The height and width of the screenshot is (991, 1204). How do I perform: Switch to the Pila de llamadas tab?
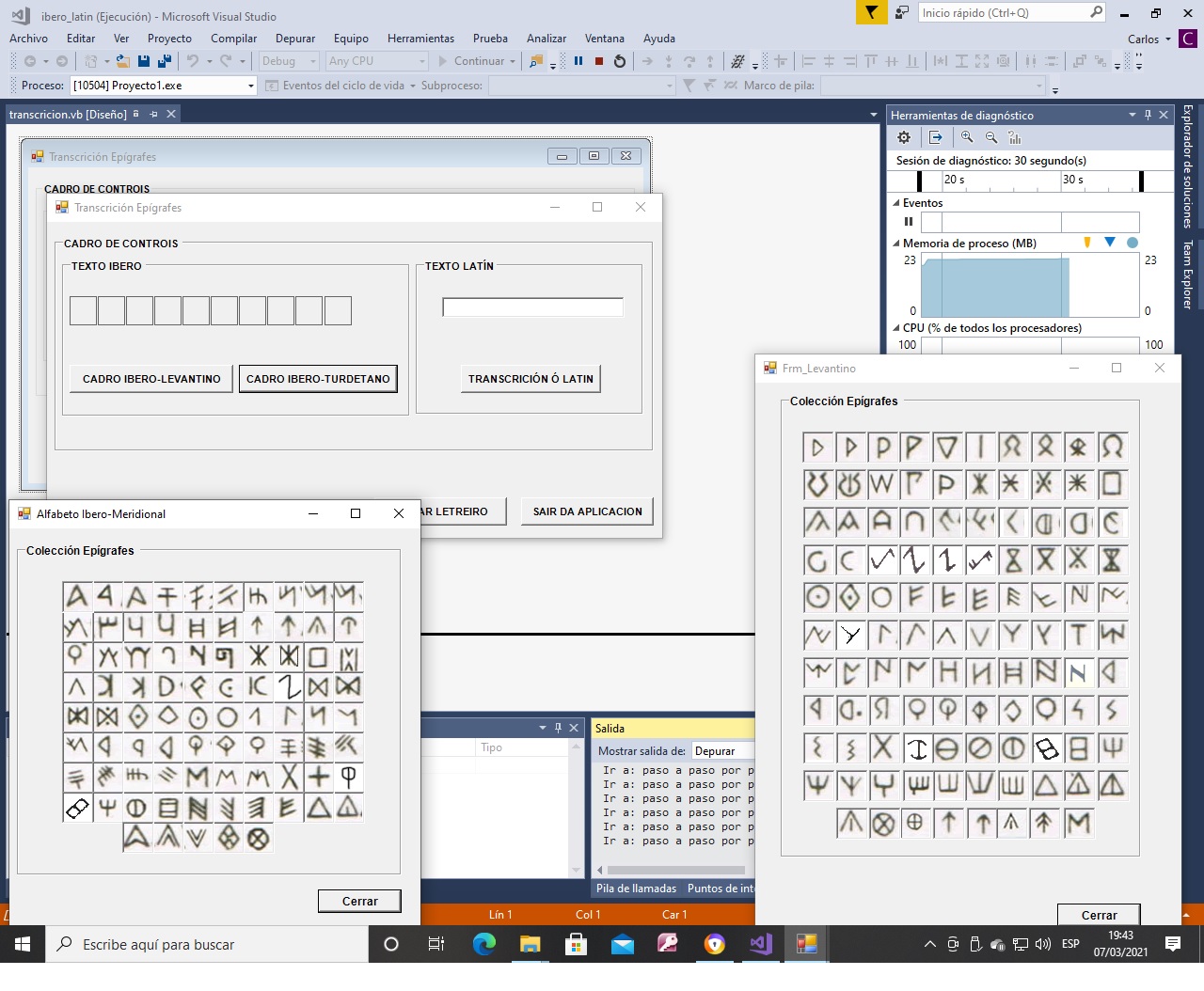(x=637, y=889)
